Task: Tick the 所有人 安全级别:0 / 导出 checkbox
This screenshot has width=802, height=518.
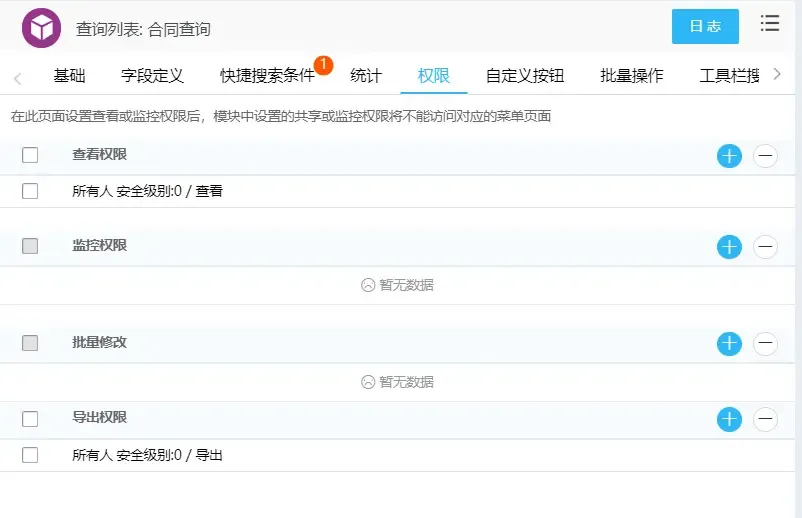Action: coord(30,455)
